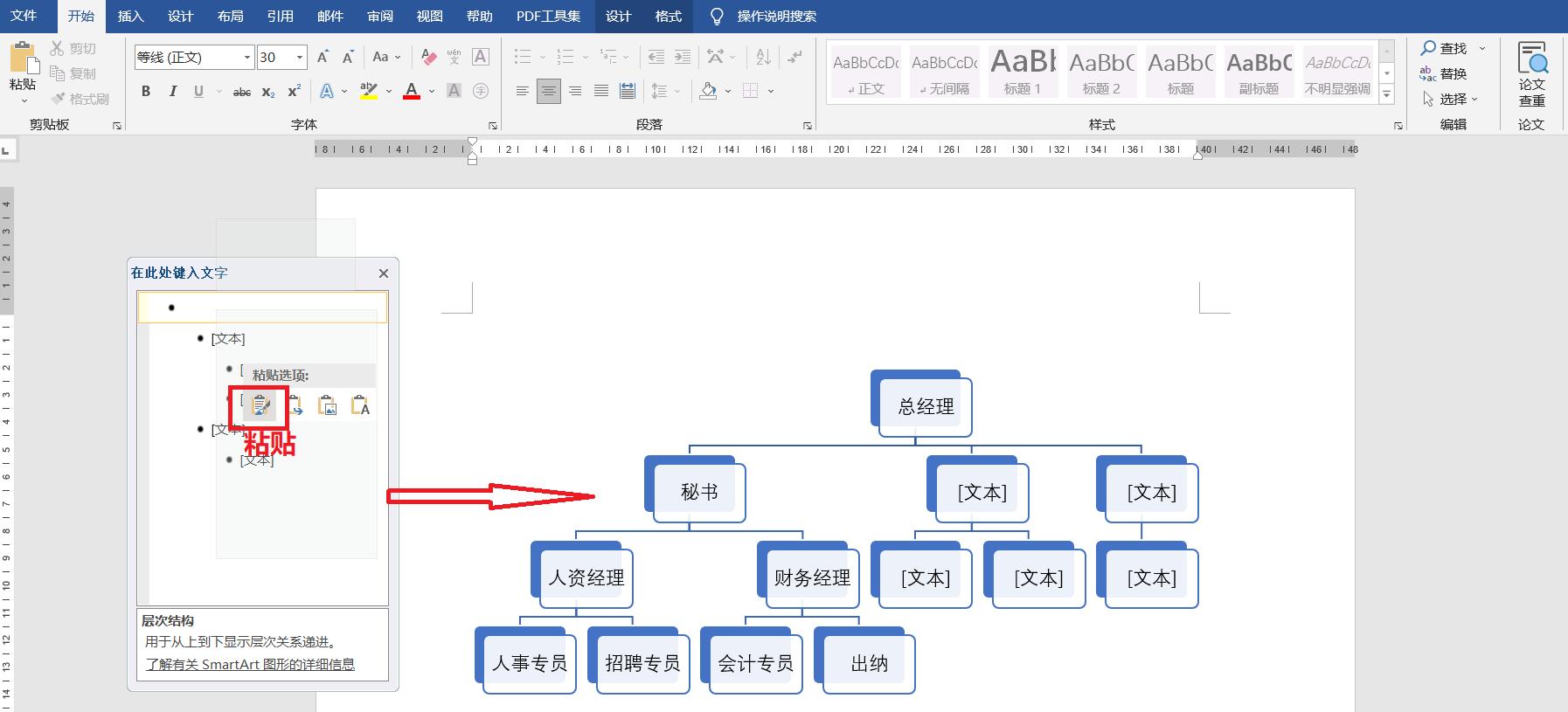Image resolution: width=1568 pixels, height=712 pixels.
Task: Toggle Underline formatting
Action: click(198, 91)
